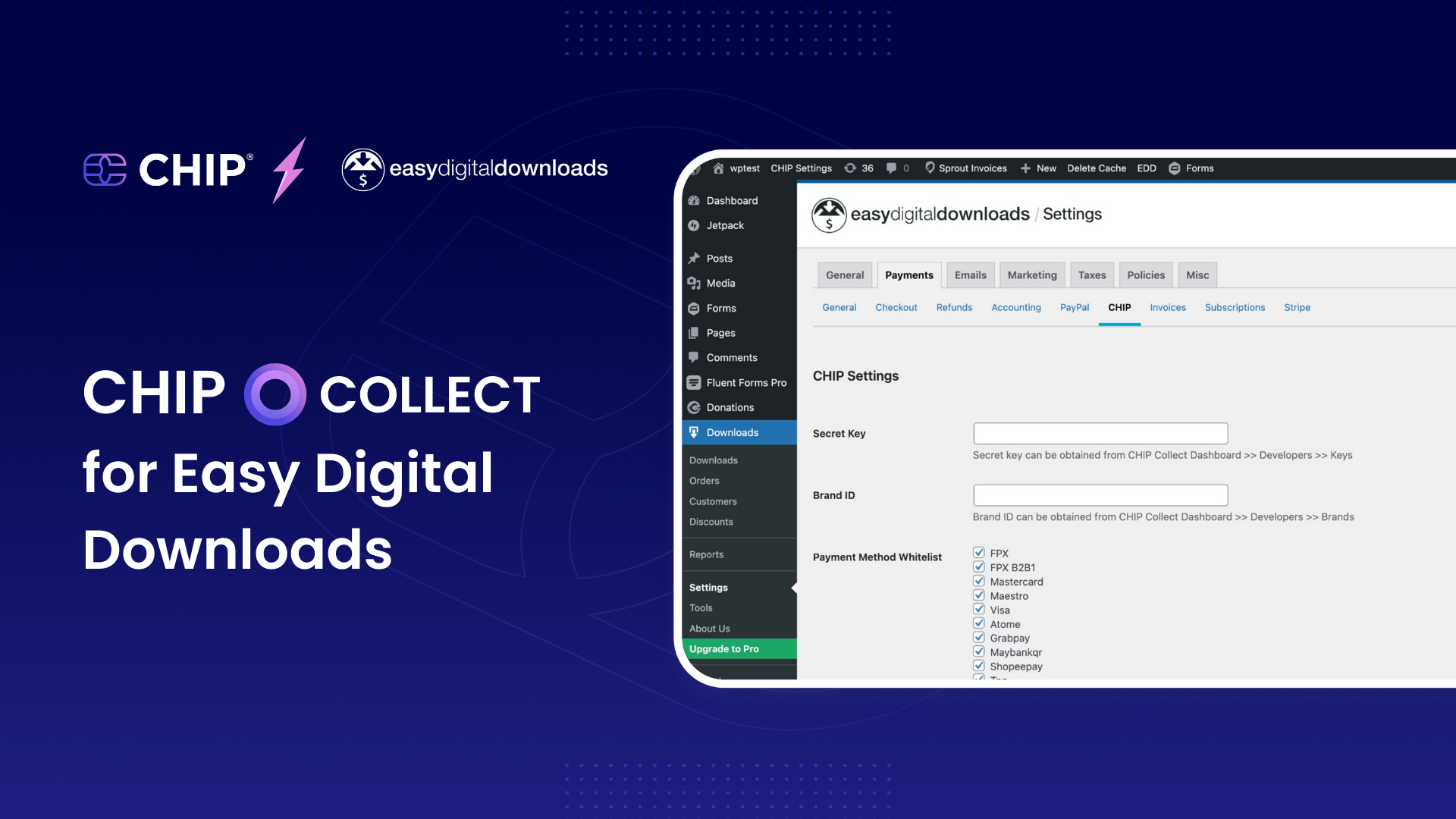
Task: Toggle the Mastercard payment method checkbox
Action: (x=979, y=581)
